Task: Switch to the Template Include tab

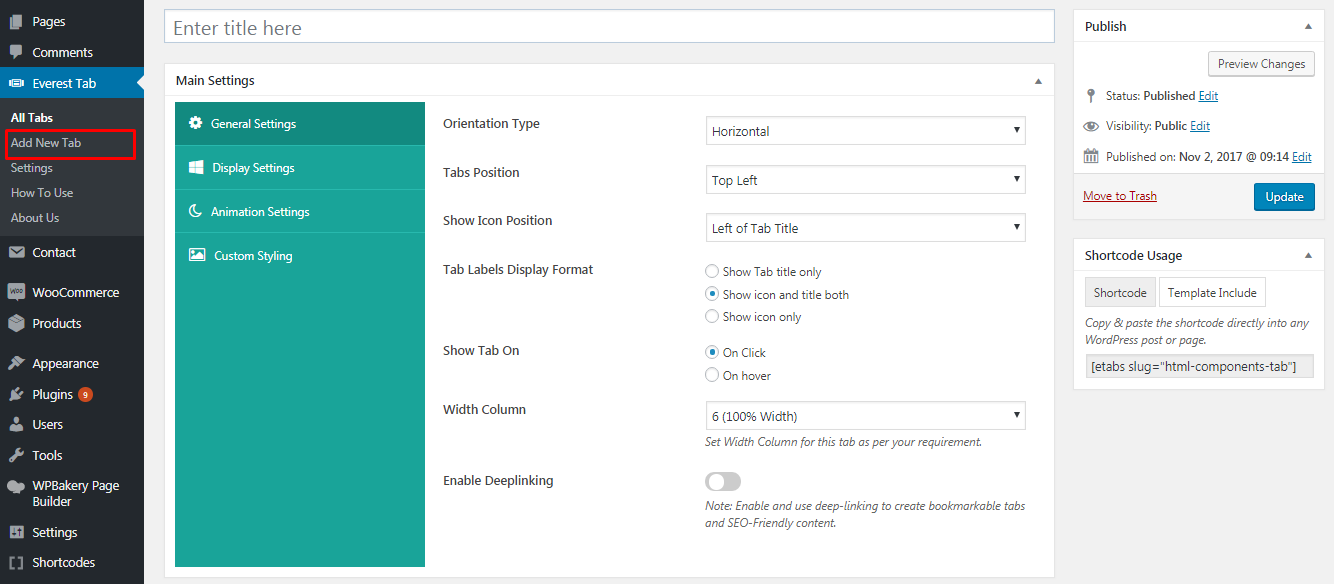Action: point(1212,293)
